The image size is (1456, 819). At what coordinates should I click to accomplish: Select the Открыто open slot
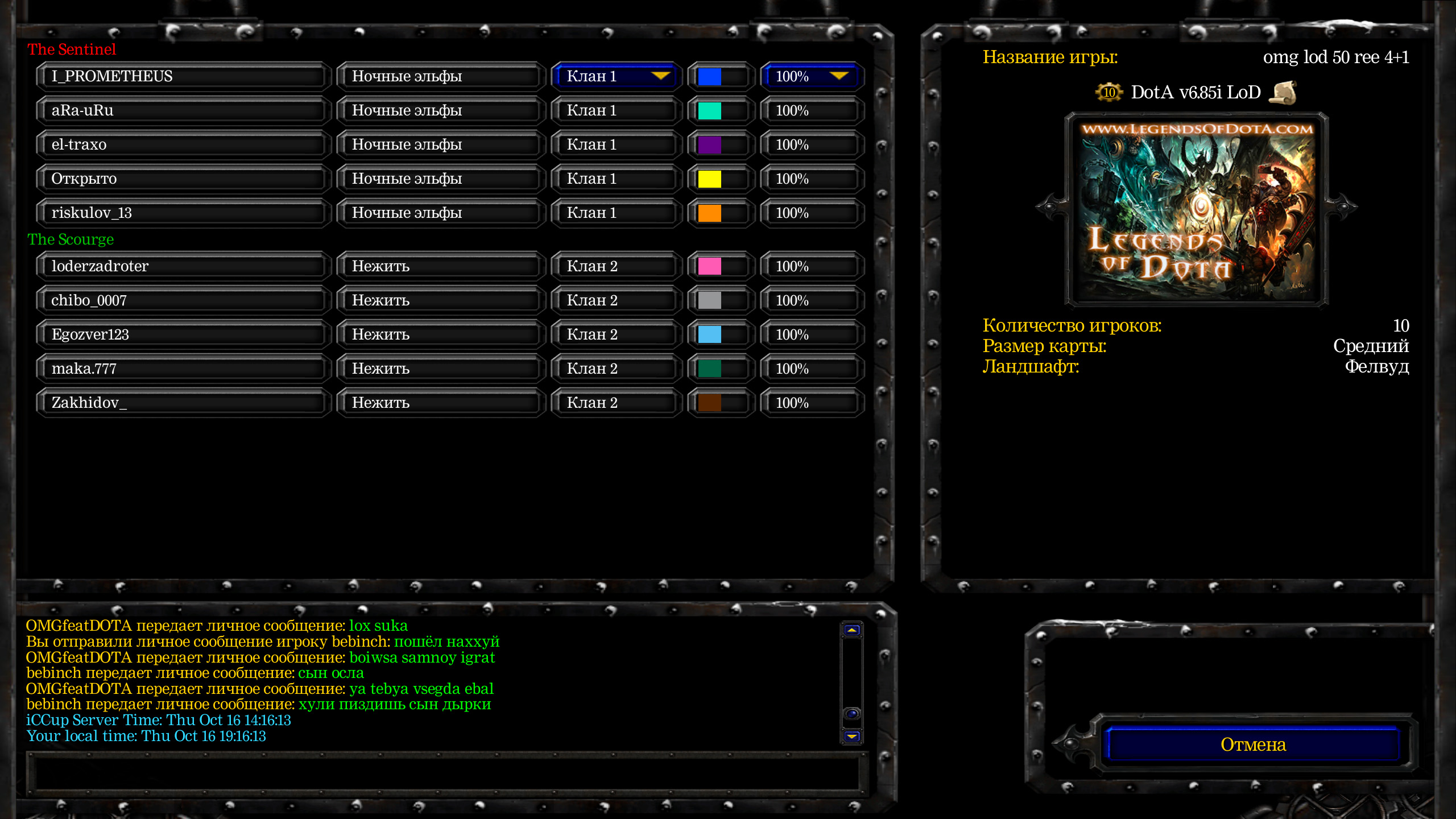click(182, 179)
